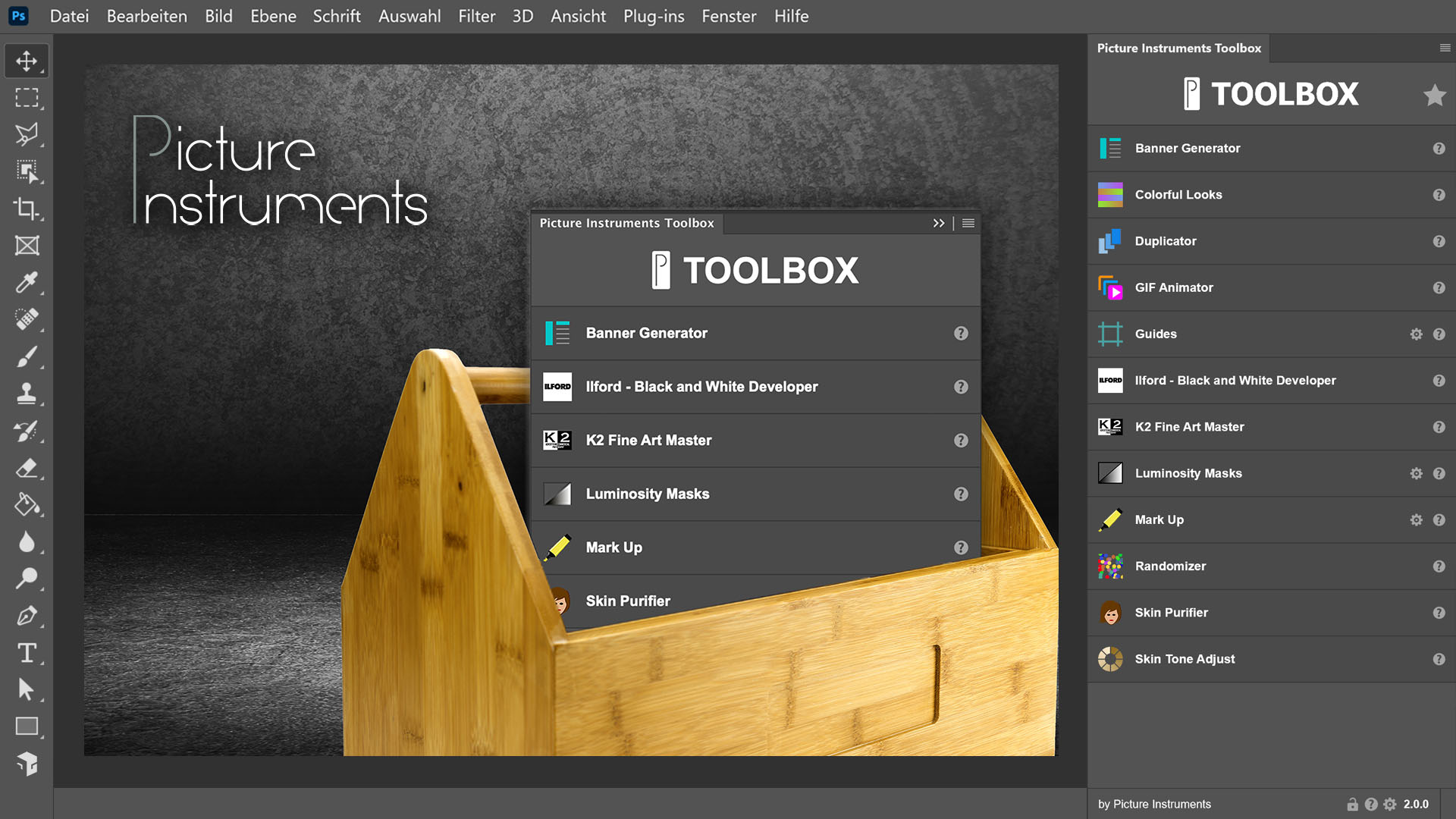Show help for Randomizer
This screenshot has width=1456, height=819.
1439,566
